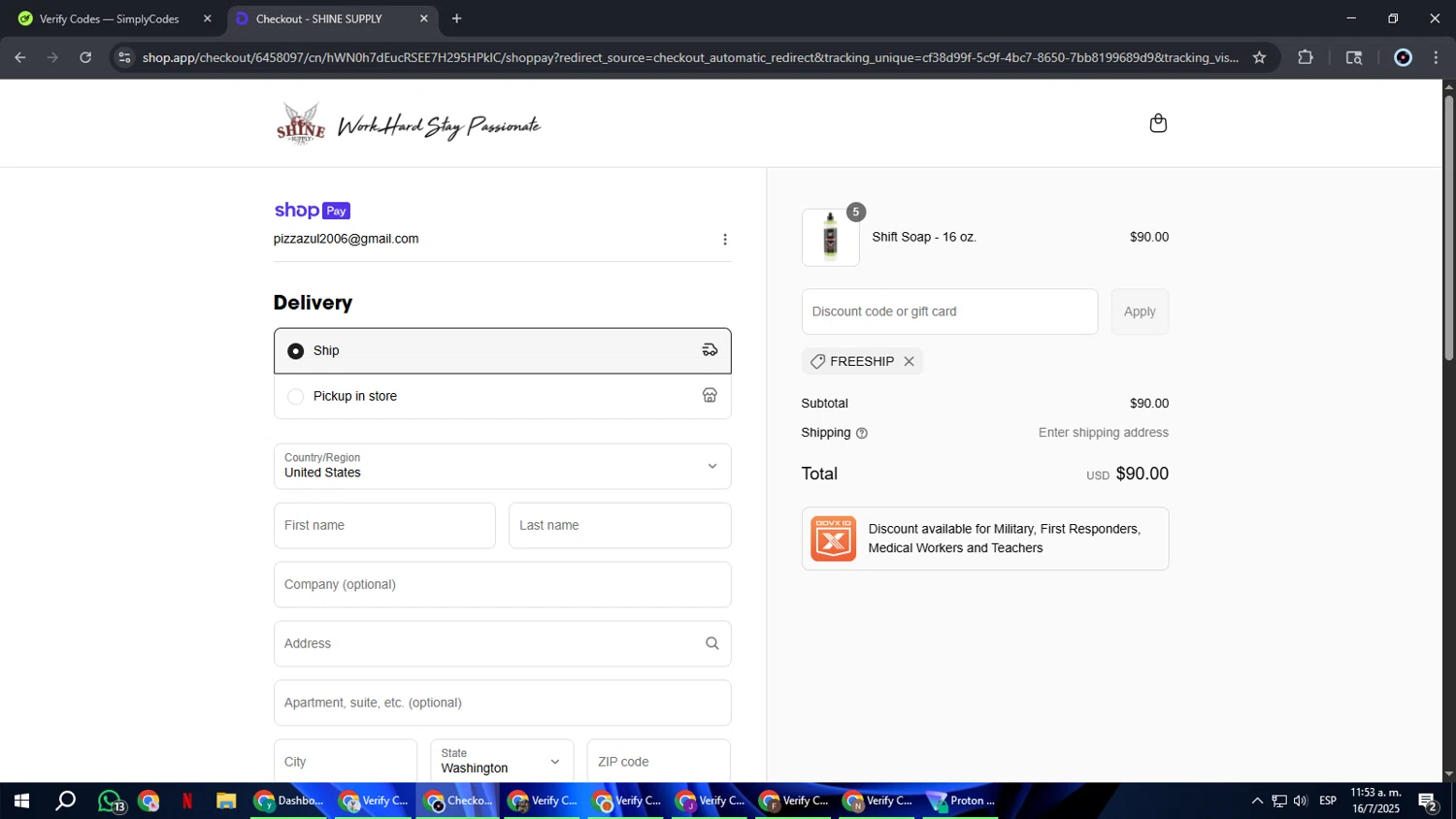Open the Windows Start menu
The height and width of the screenshot is (819, 1456).
[x=20, y=801]
